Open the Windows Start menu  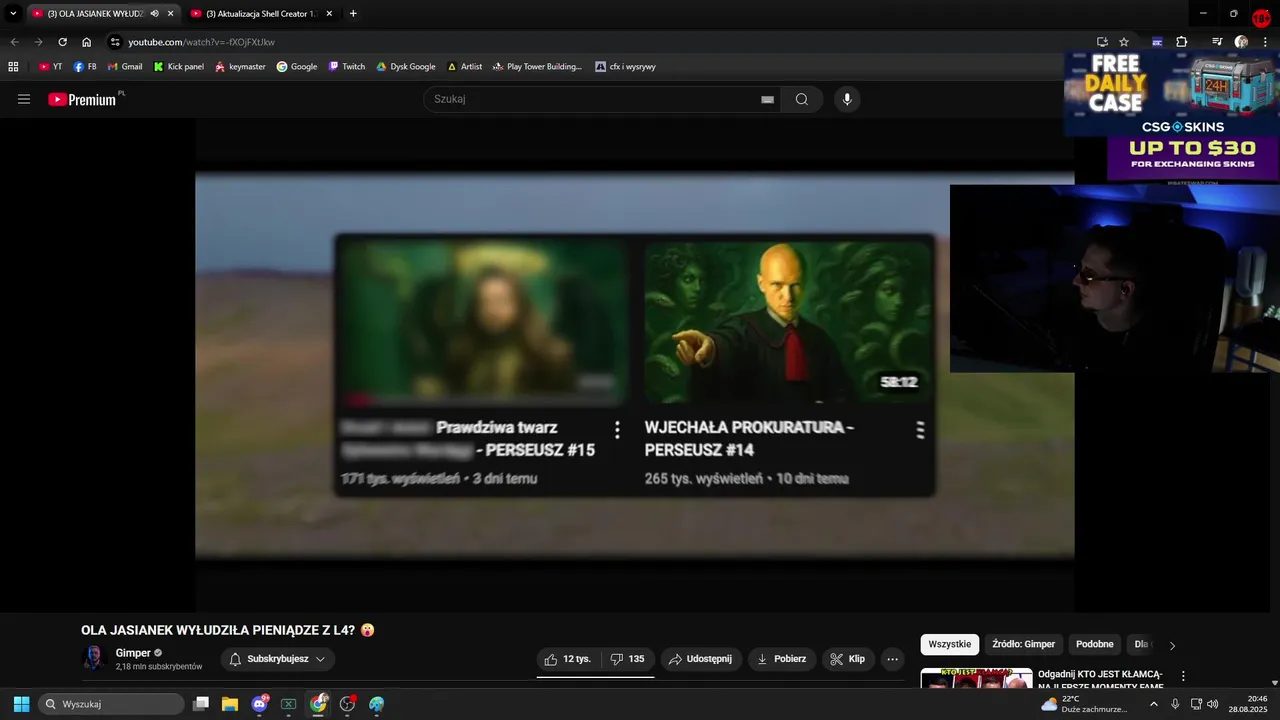(x=21, y=704)
